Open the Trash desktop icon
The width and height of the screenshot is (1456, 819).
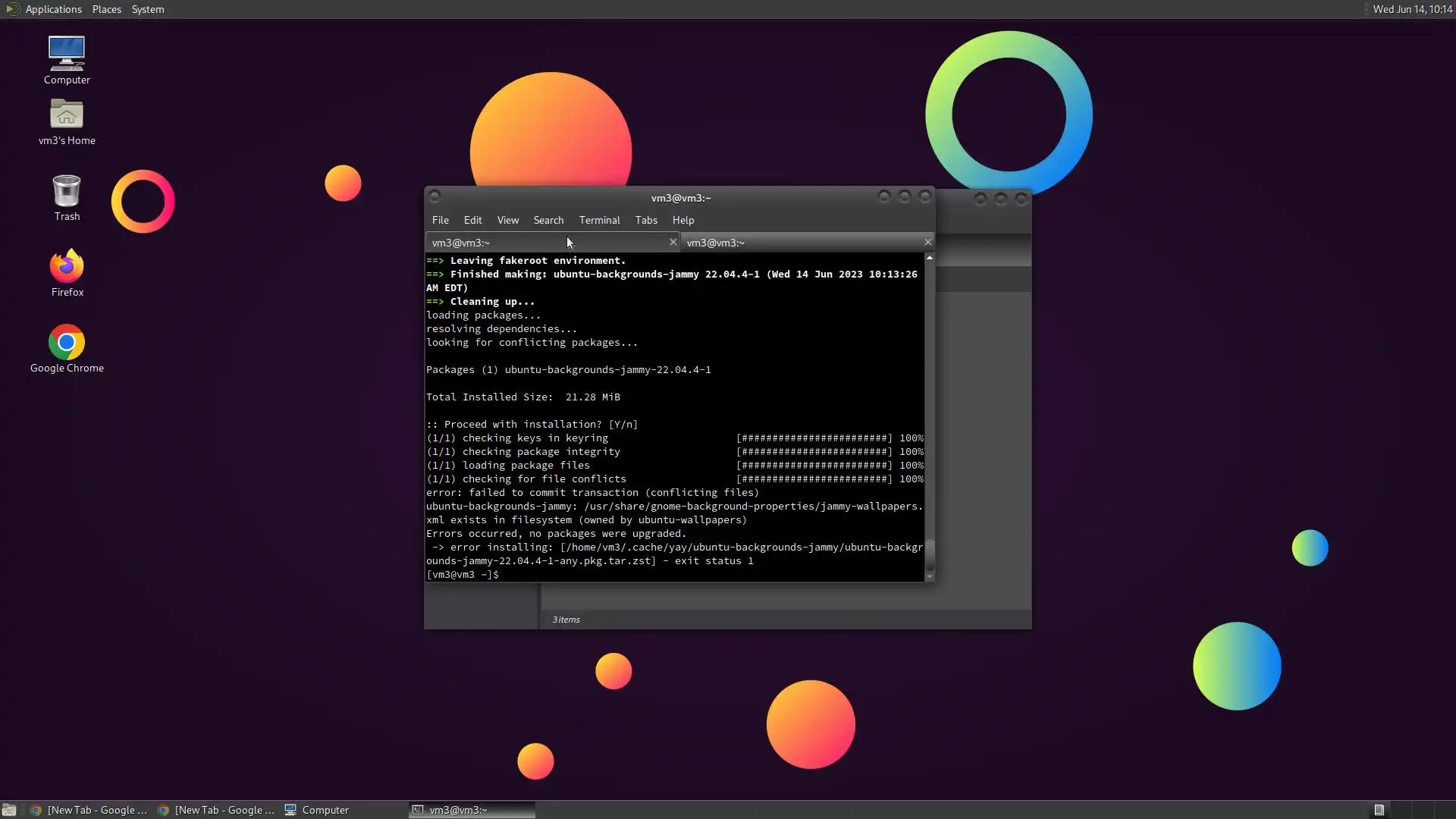click(x=67, y=197)
